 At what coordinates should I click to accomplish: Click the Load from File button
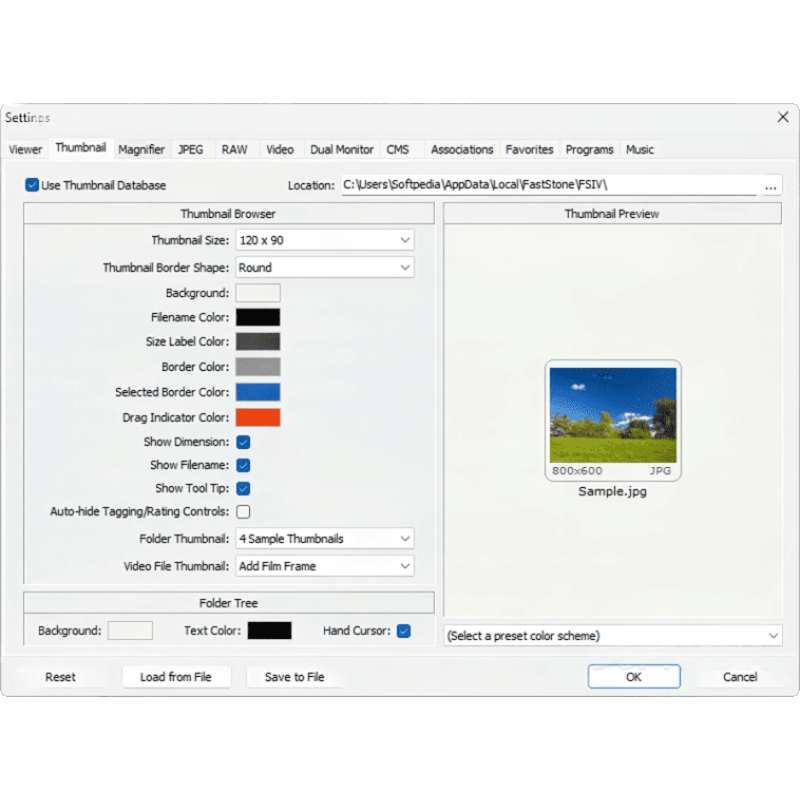pyautogui.click(x=176, y=677)
